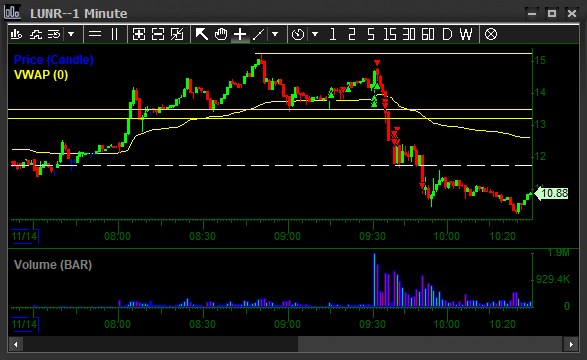
Task: Click the 929.4K volume axis label
Action: (x=553, y=279)
